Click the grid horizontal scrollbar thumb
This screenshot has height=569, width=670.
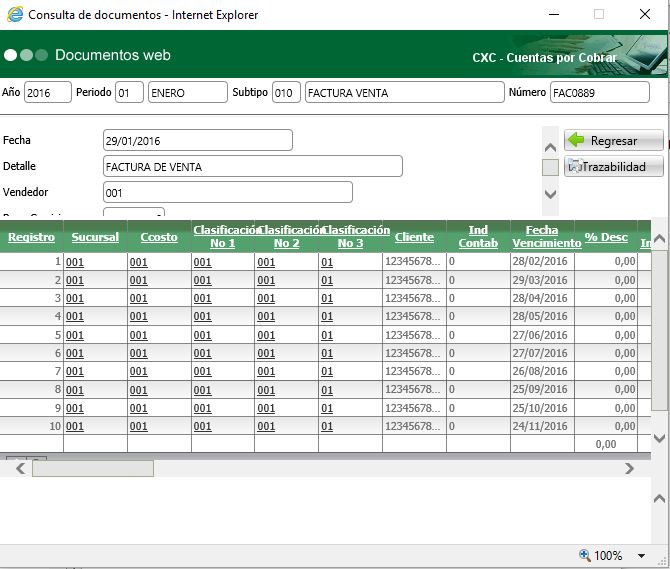[93, 469]
